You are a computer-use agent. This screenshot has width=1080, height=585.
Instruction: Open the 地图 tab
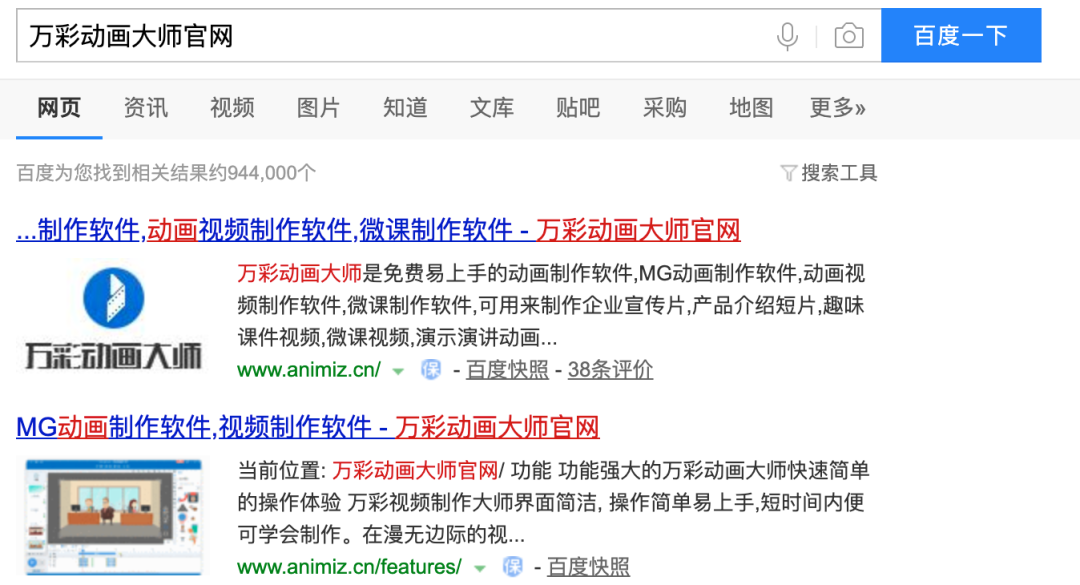tap(751, 108)
